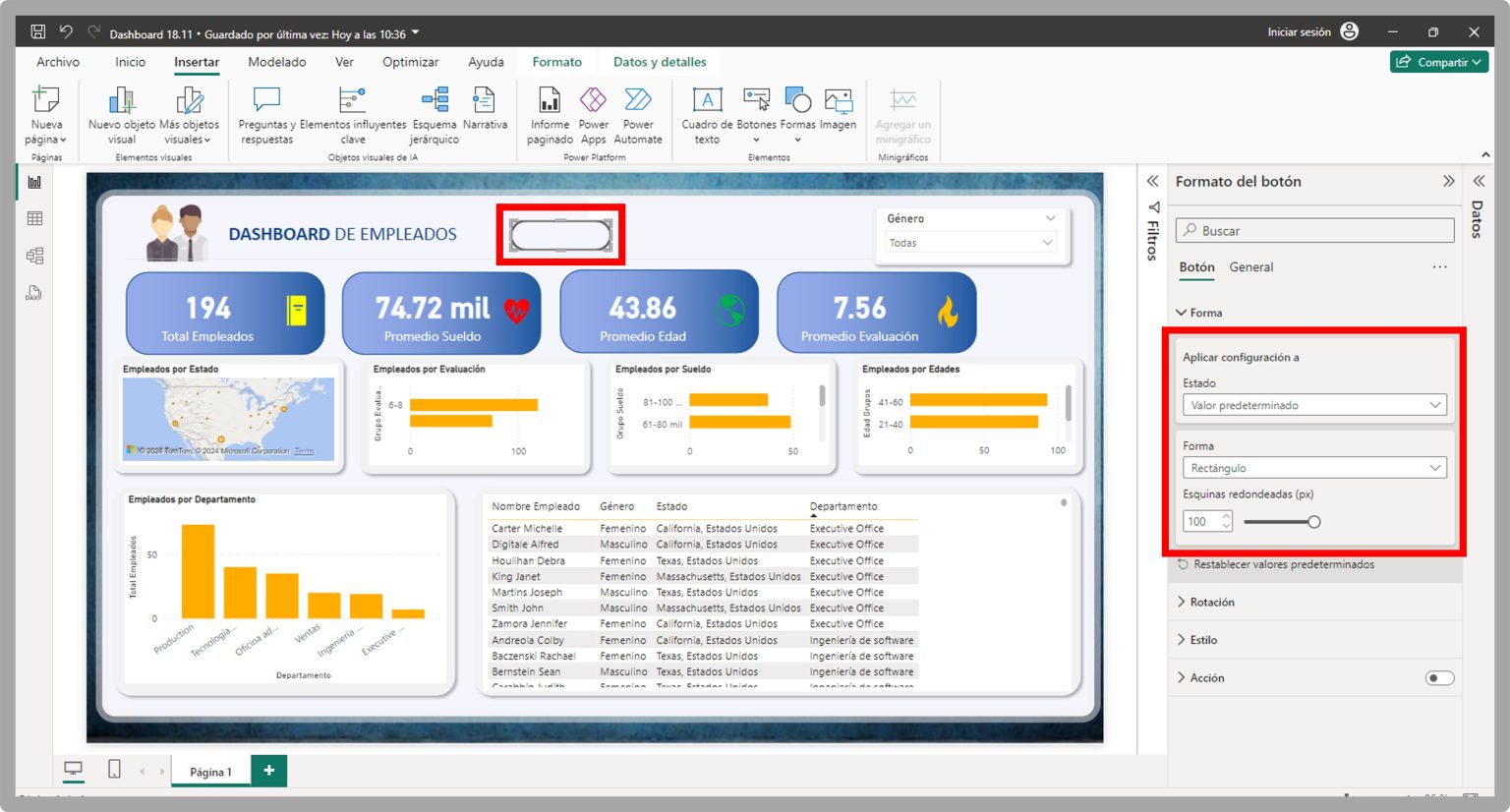Switch to the Ver ribbon tab
Screen dimensions: 1510x812
(344, 62)
